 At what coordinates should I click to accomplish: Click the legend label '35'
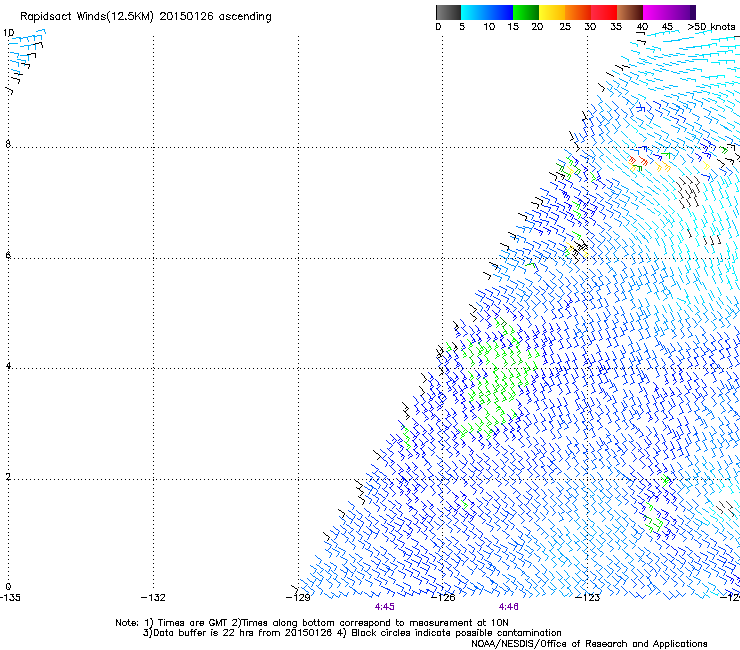point(616,27)
